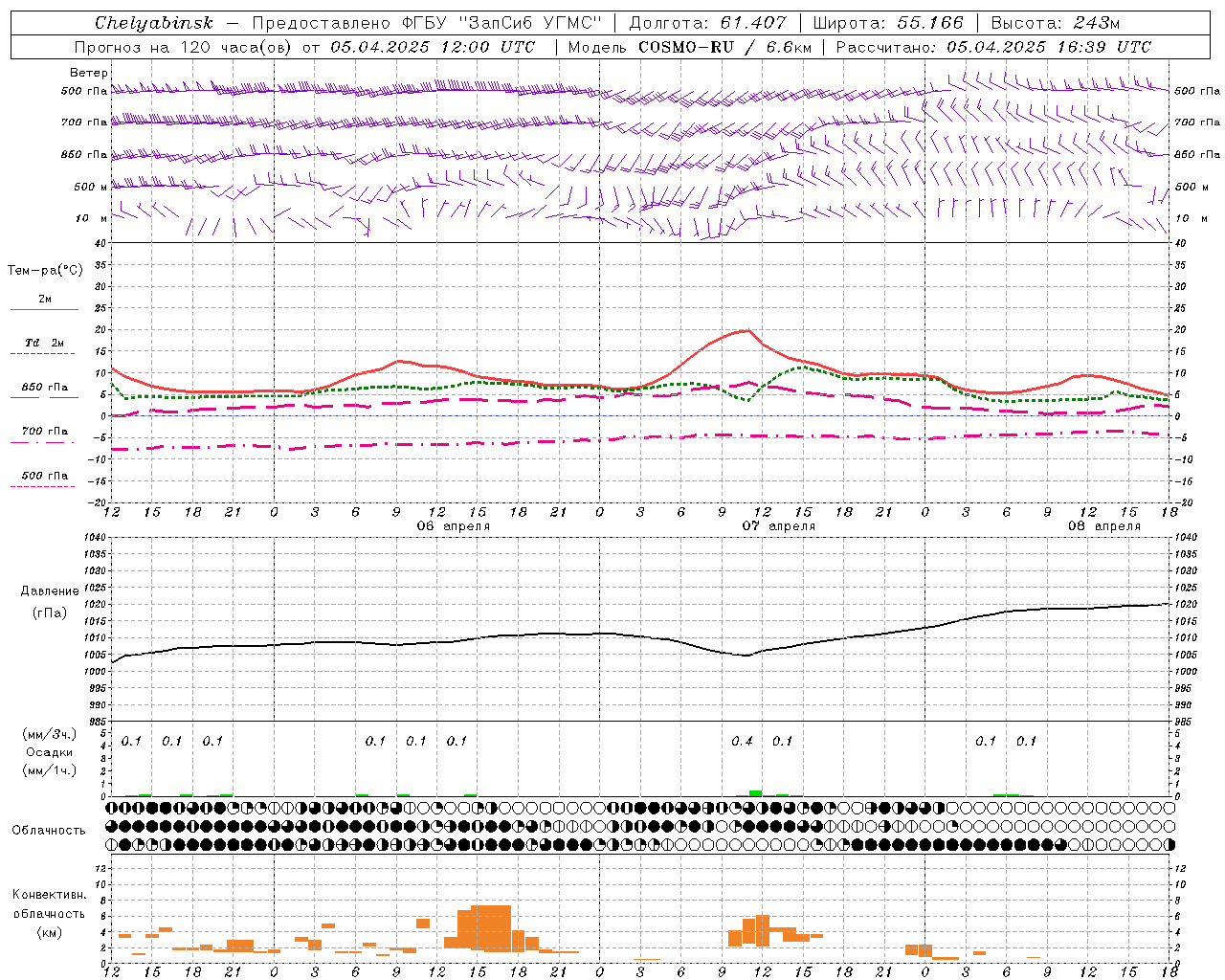The width and height of the screenshot is (1225, 980).
Task: Select the 'Широта: 55.166' header value
Action: [887, 23]
